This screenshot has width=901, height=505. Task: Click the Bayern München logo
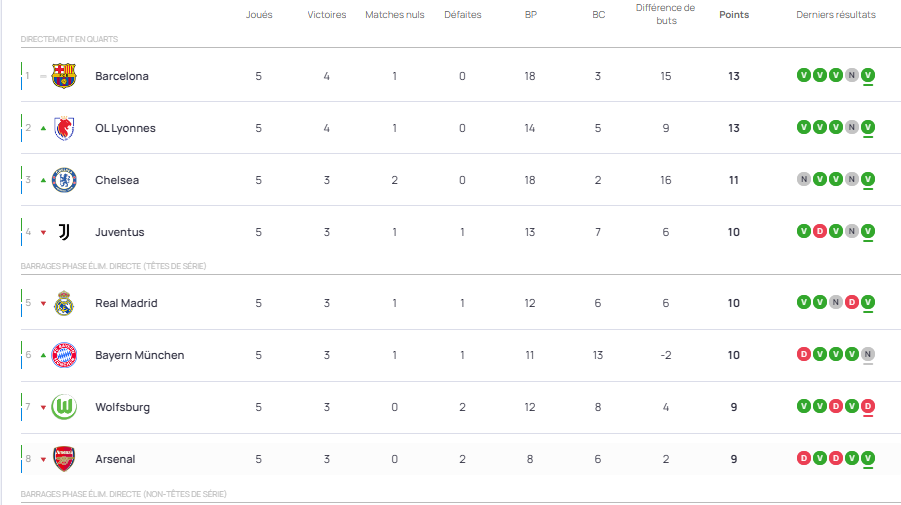[x=64, y=355]
